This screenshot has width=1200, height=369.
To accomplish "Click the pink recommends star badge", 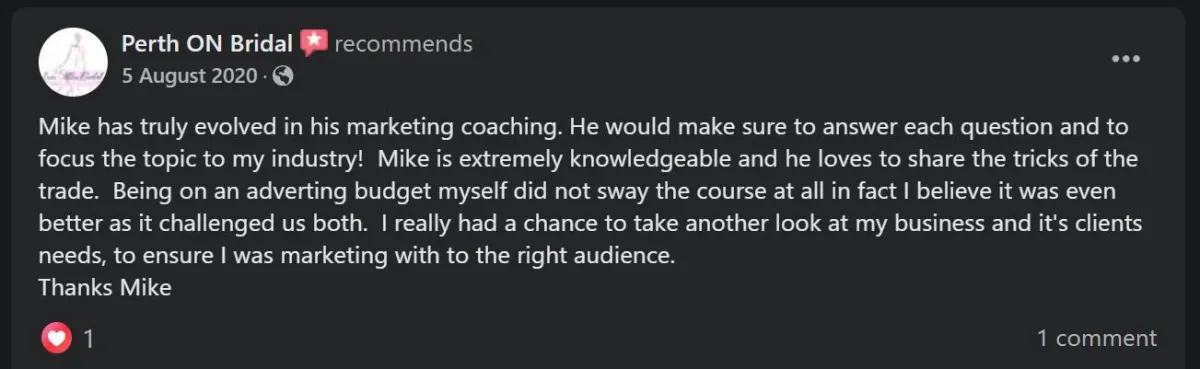I will click(315, 43).
